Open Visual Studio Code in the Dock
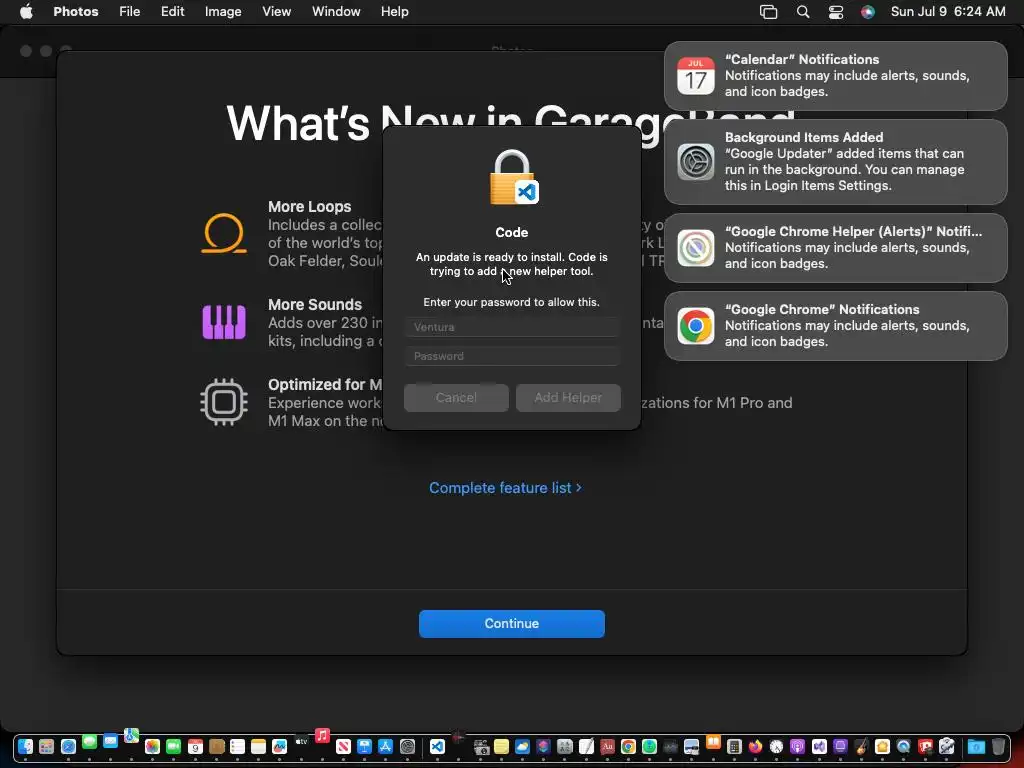This screenshot has width=1024, height=768. (437, 746)
